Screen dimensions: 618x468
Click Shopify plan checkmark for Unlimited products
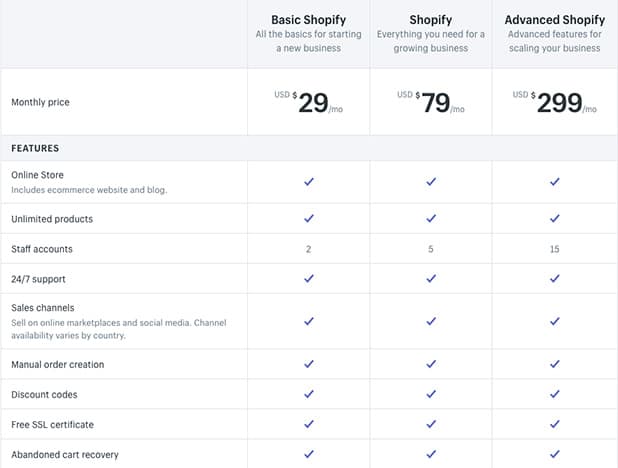coord(431,218)
